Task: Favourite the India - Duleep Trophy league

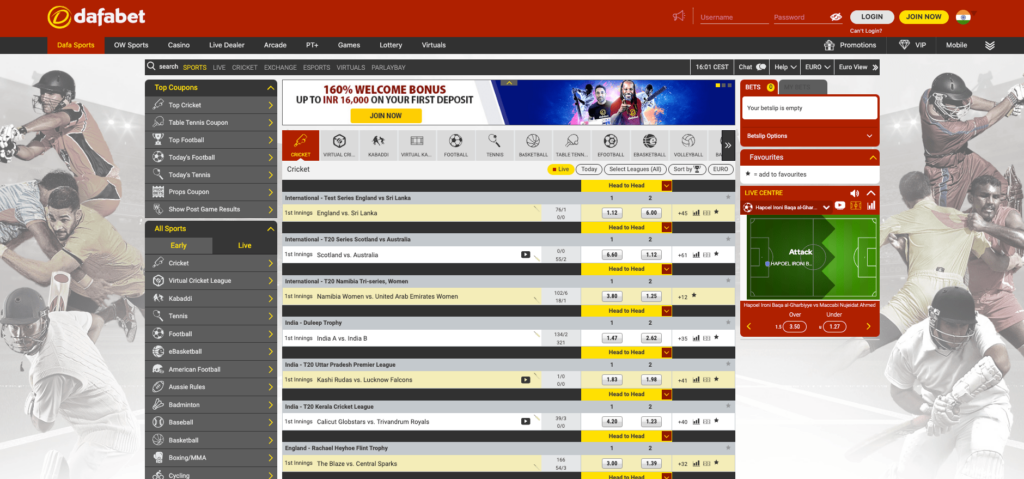Action: [728, 323]
